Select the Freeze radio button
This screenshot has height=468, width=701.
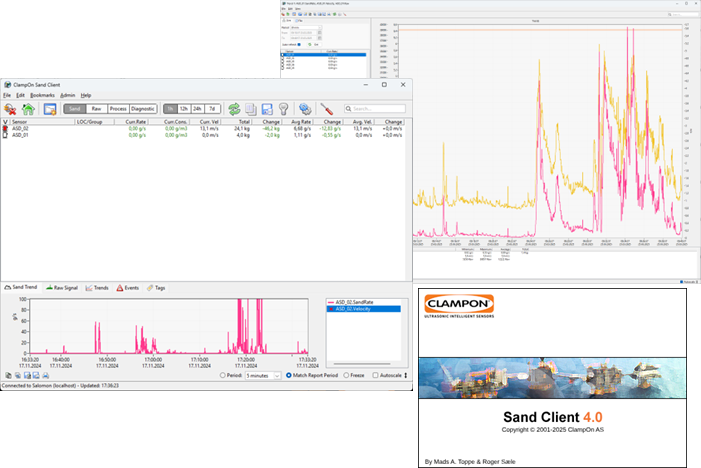(346, 375)
